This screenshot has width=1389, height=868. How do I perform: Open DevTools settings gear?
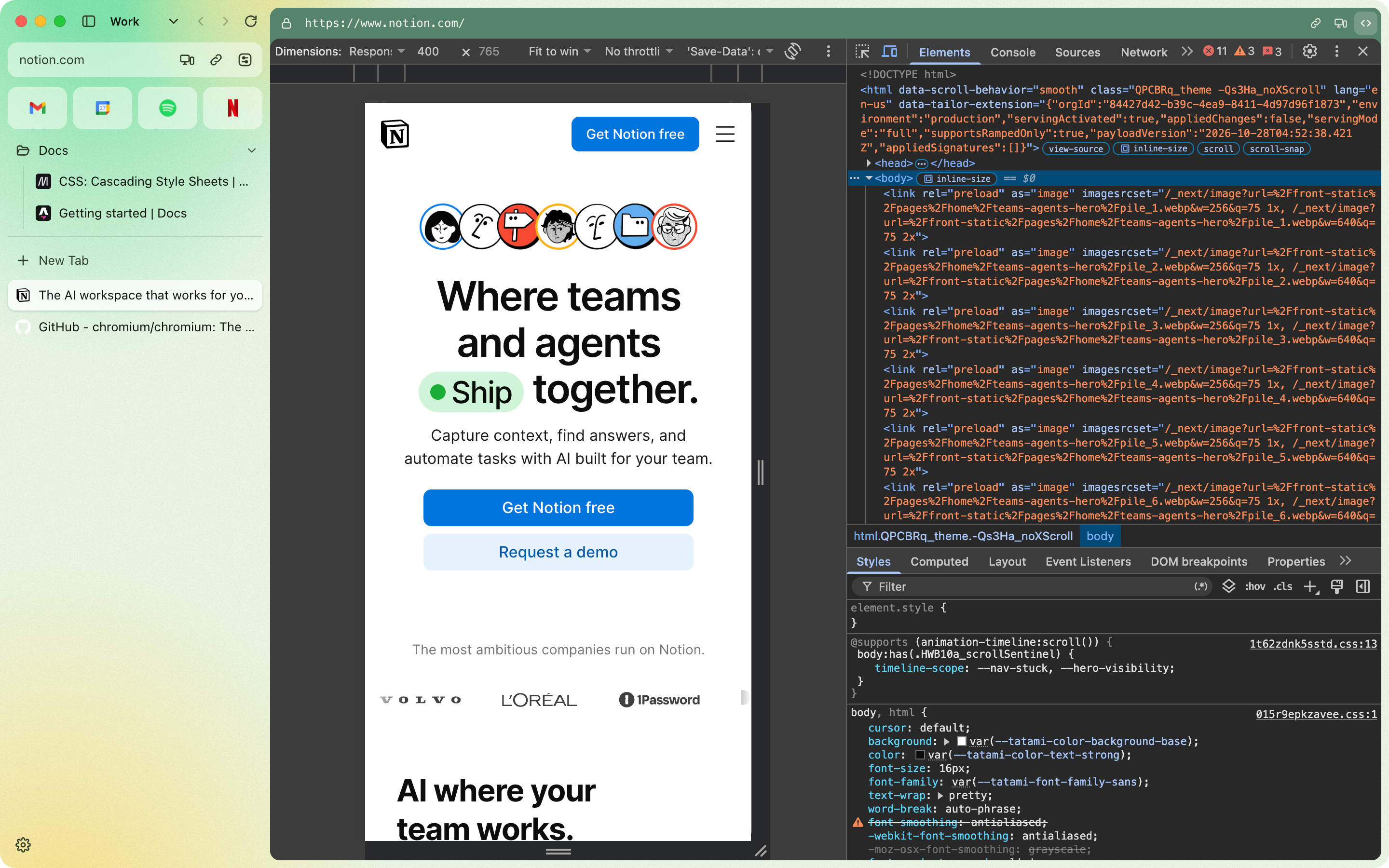point(1309,52)
